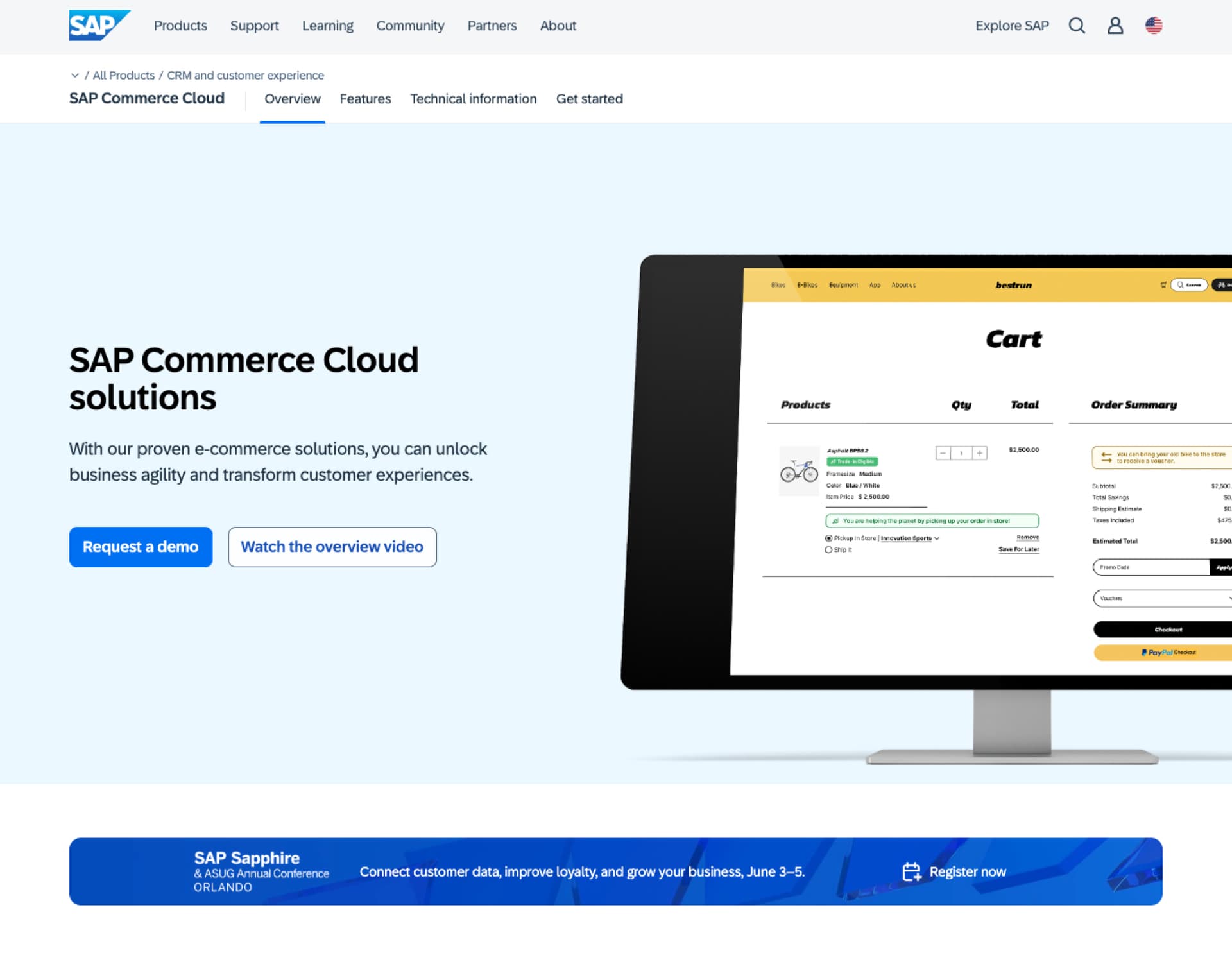Viewport: 1232px width, 953px height.
Task: Open the Partners menu
Action: point(492,26)
